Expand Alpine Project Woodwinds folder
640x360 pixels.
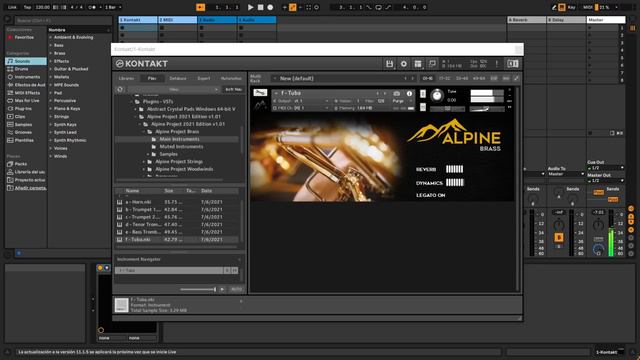click(143, 169)
